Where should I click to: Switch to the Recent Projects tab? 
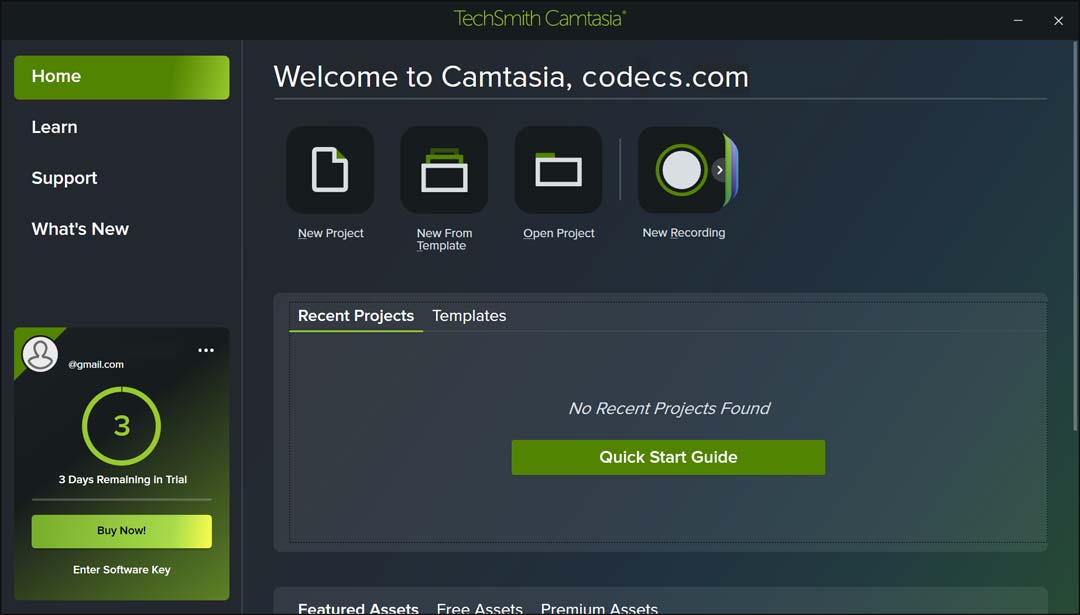tap(356, 315)
